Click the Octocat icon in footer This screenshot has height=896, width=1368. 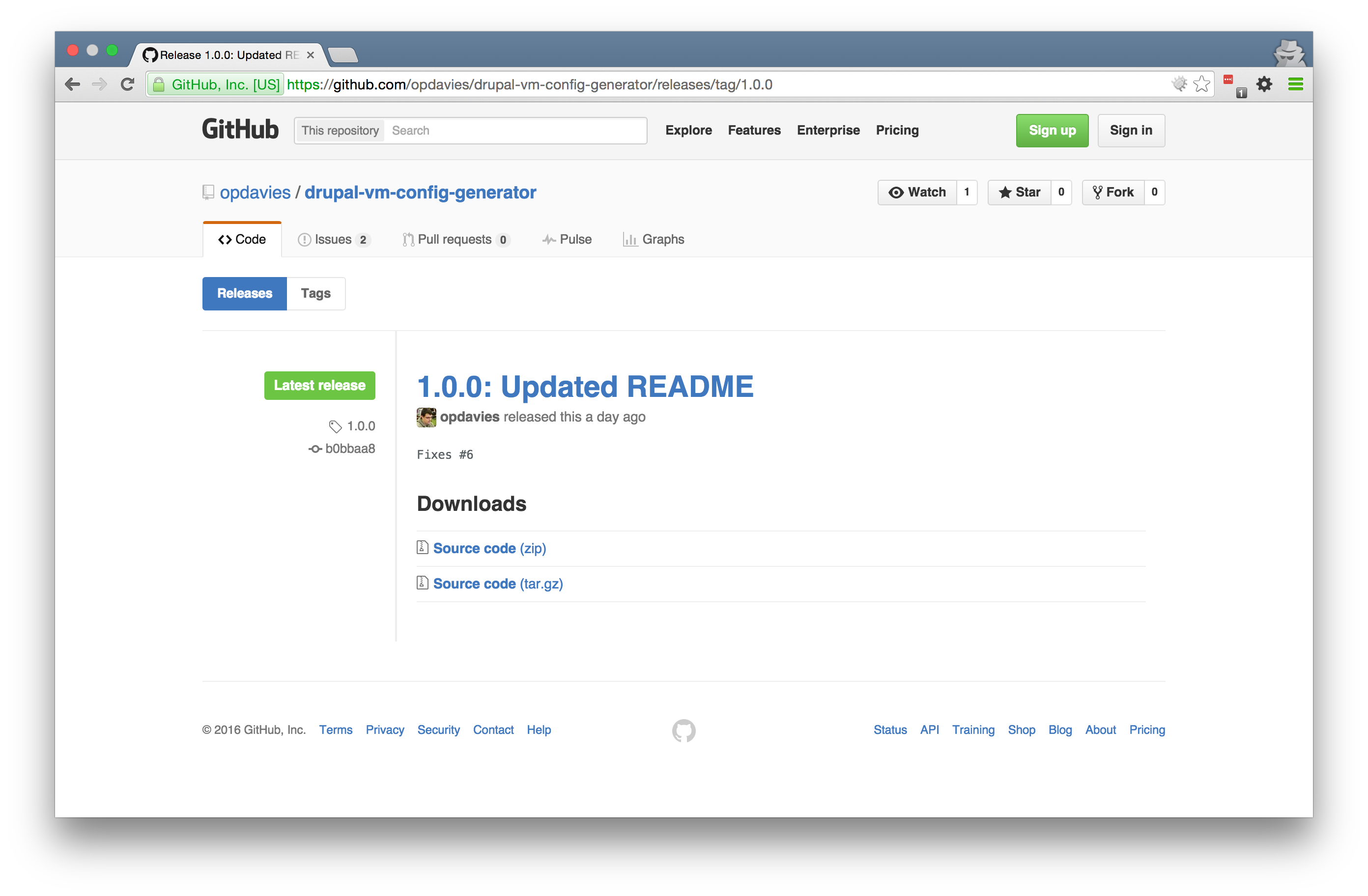684,730
